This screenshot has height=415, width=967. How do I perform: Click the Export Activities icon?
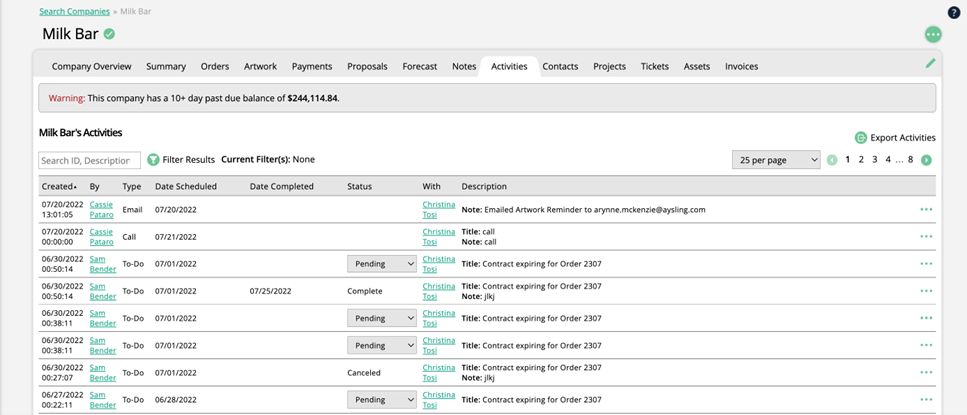point(860,138)
